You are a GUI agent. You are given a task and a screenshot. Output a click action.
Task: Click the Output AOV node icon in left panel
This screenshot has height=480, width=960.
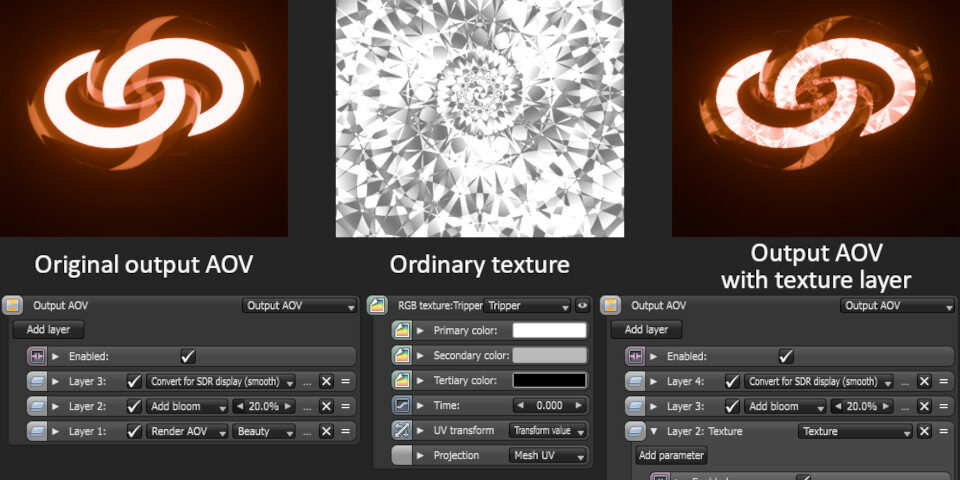[12, 305]
